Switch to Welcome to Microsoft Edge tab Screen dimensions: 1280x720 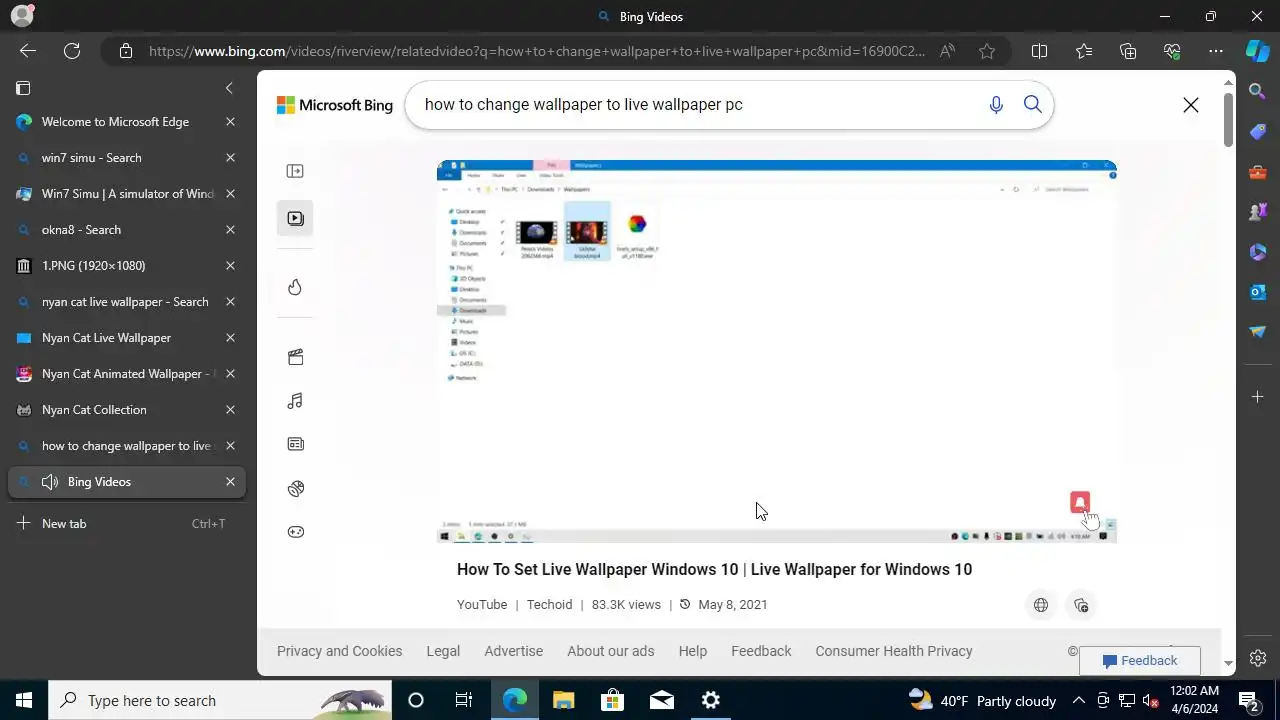point(115,122)
